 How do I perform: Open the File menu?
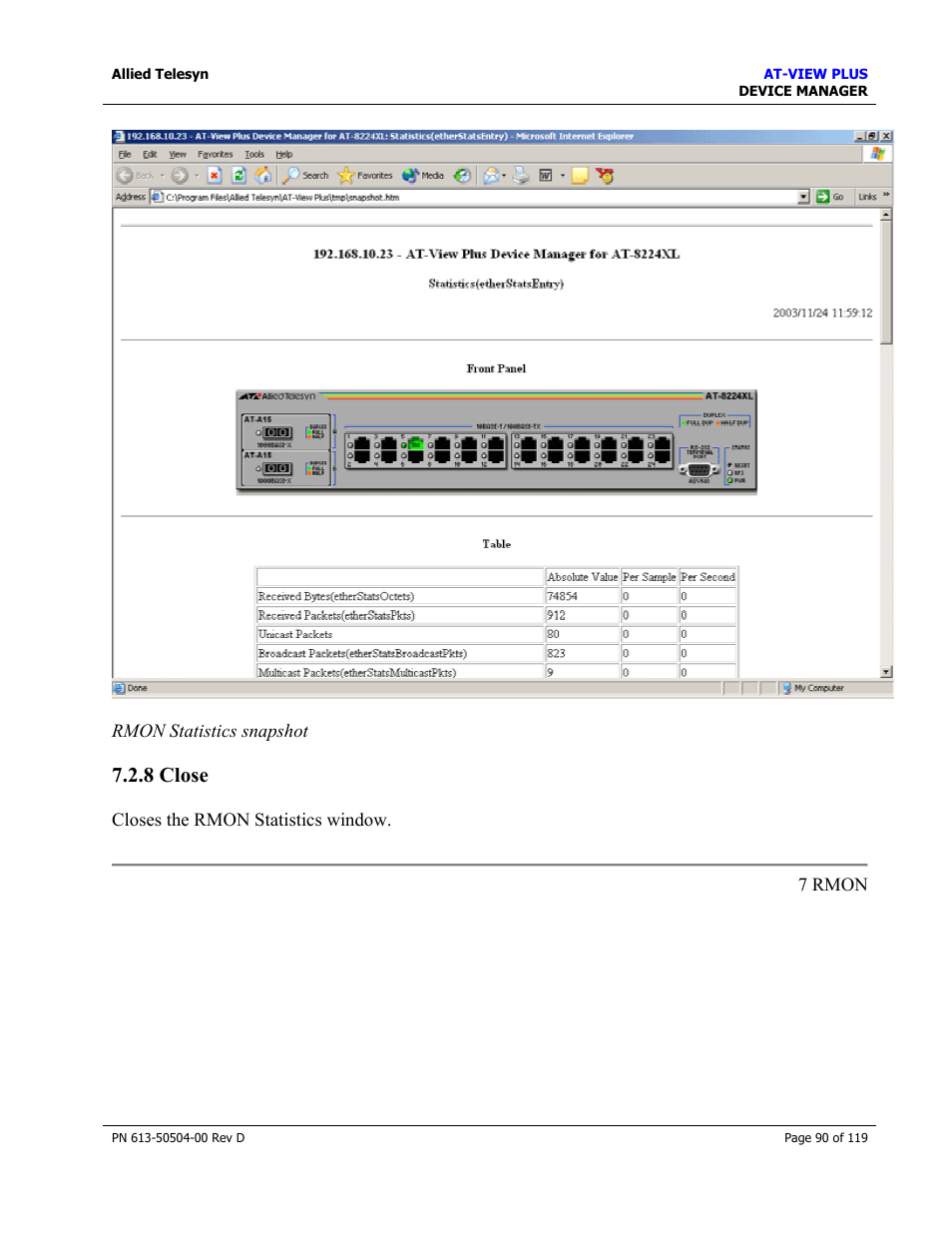(x=125, y=155)
